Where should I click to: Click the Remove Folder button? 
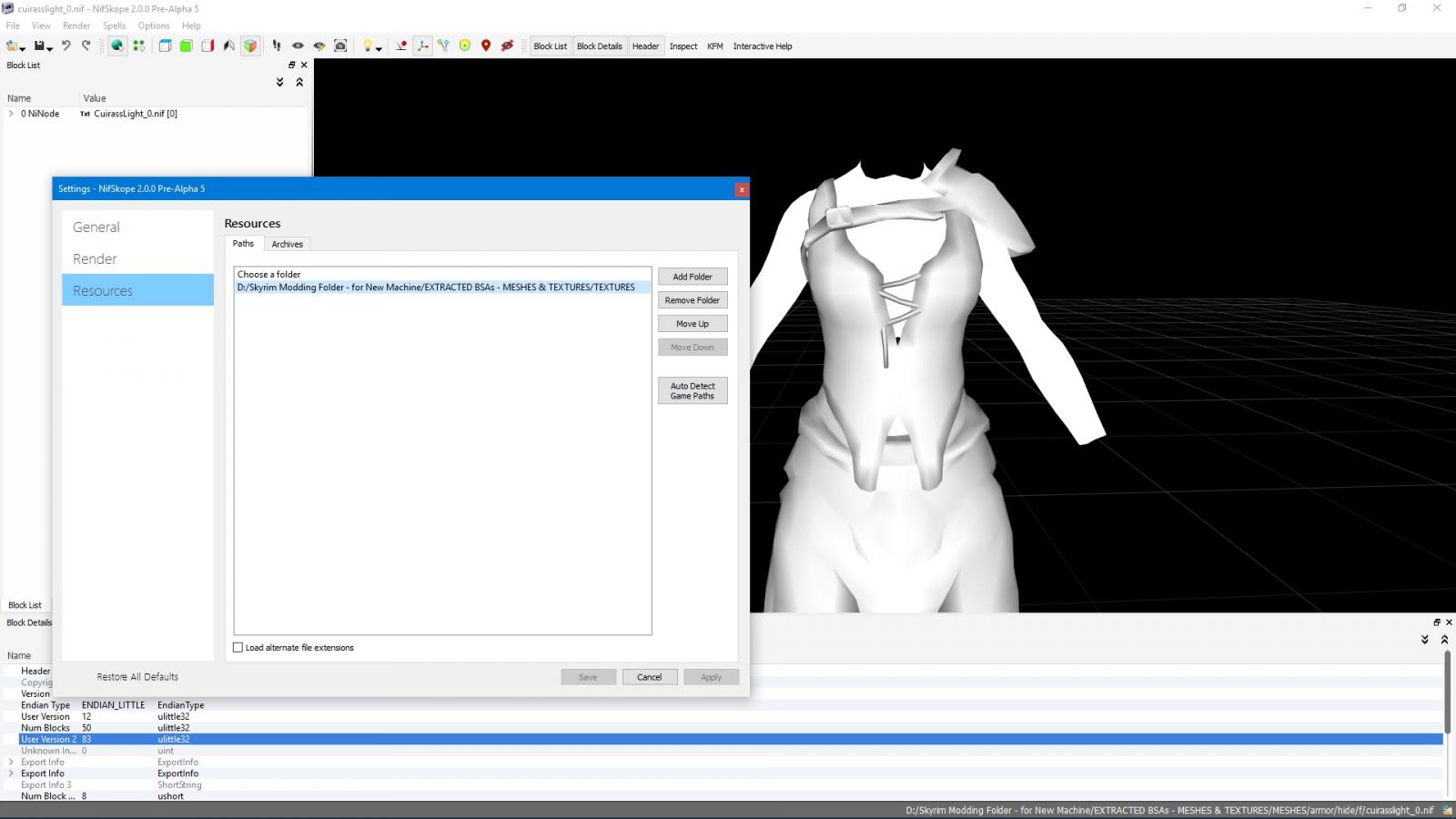click(x=693, y=300)
